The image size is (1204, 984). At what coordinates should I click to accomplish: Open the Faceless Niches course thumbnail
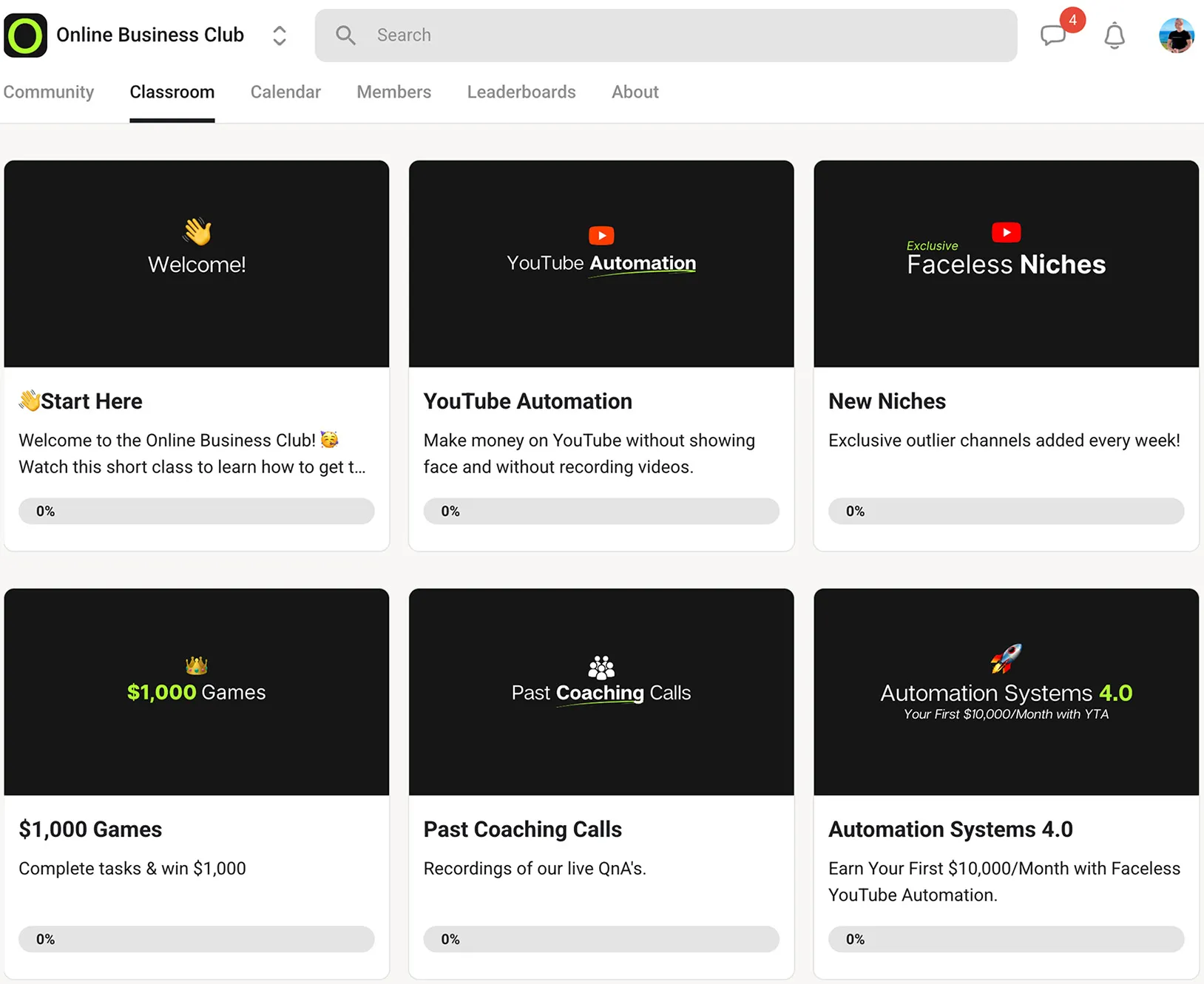click(x=1007, y=264)
